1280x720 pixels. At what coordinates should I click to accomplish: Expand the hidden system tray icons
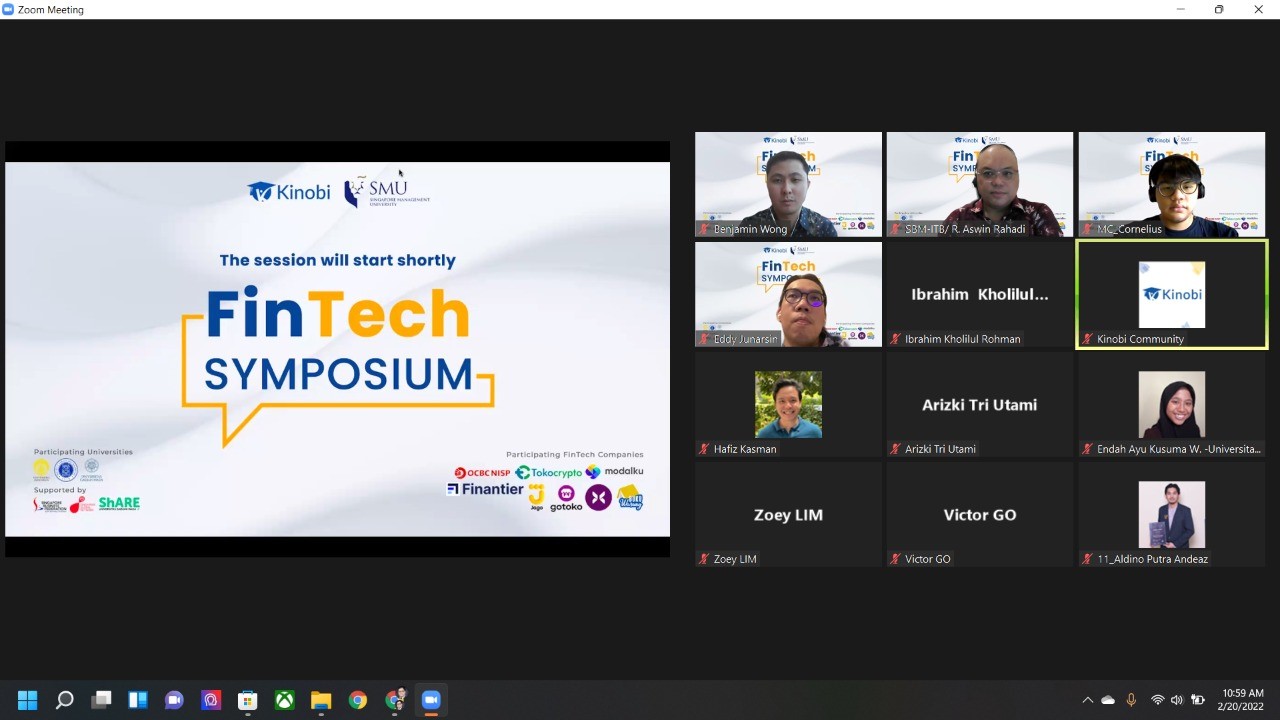pyautogui.click(x=1087, y=700)
